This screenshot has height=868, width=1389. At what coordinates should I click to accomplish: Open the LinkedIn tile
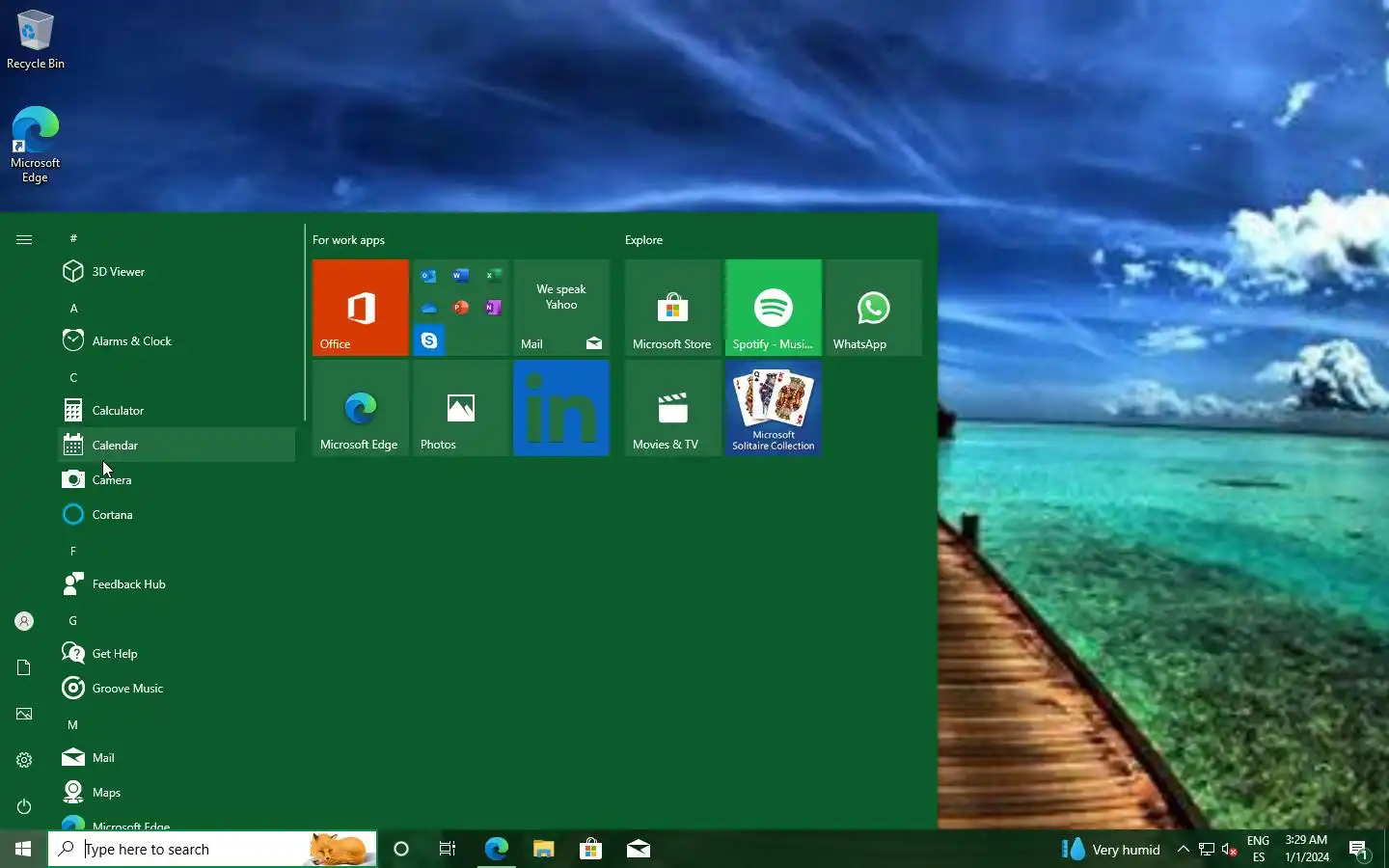click(x=561, y=408)
